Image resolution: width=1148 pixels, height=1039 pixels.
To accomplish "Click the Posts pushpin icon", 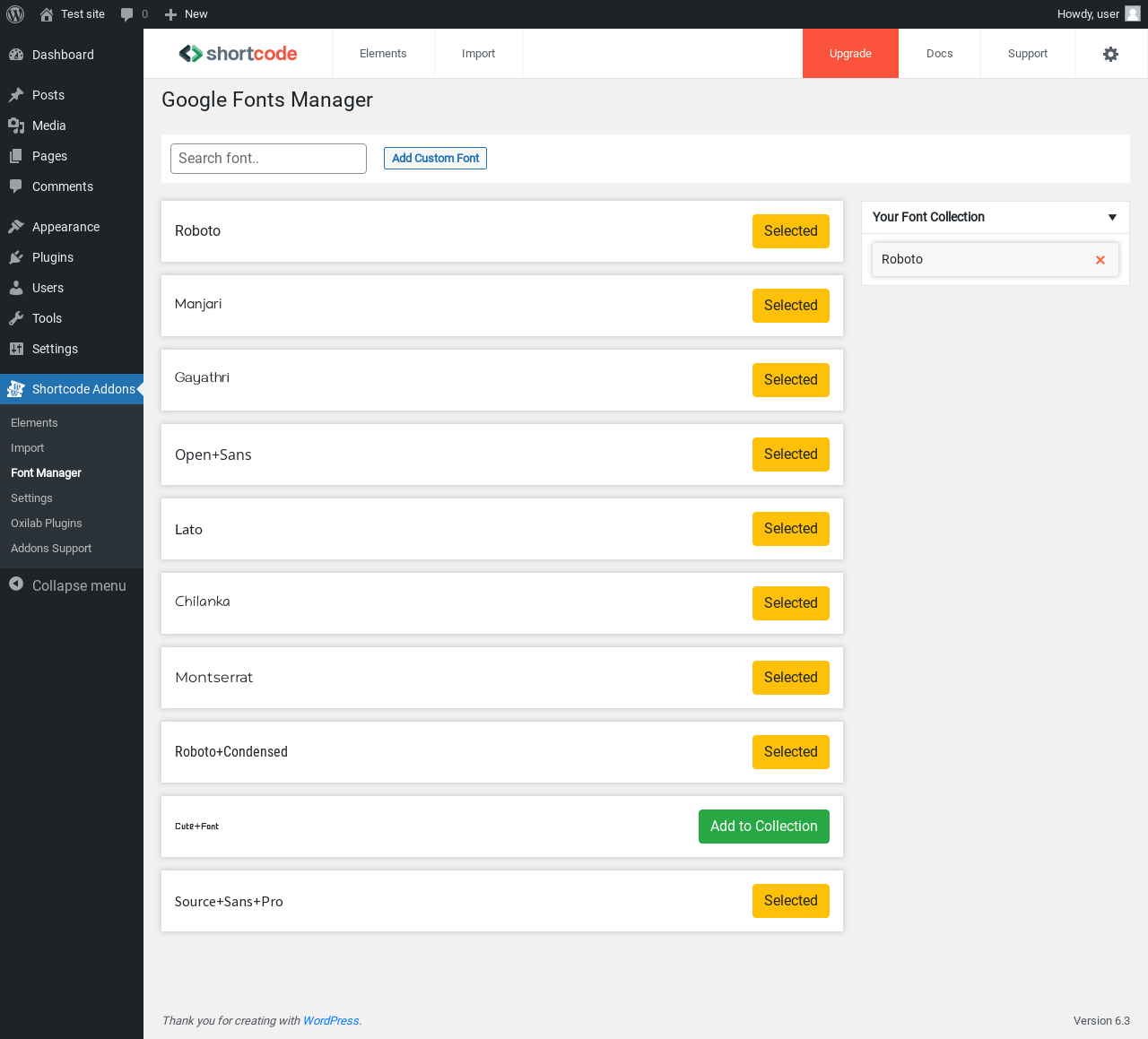I will [16, 95].
